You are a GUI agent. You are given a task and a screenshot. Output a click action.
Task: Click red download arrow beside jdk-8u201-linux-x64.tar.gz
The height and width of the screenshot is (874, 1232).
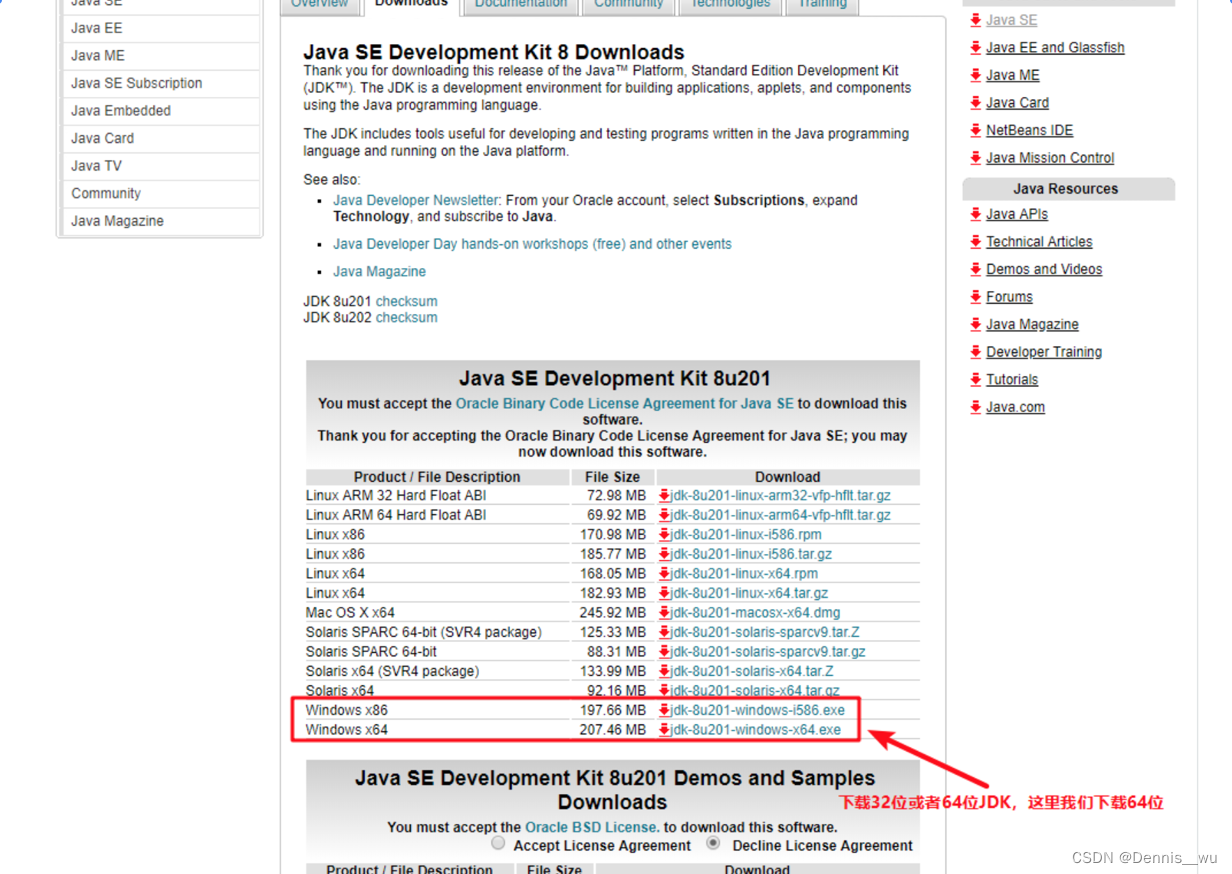tap(664, 593)
